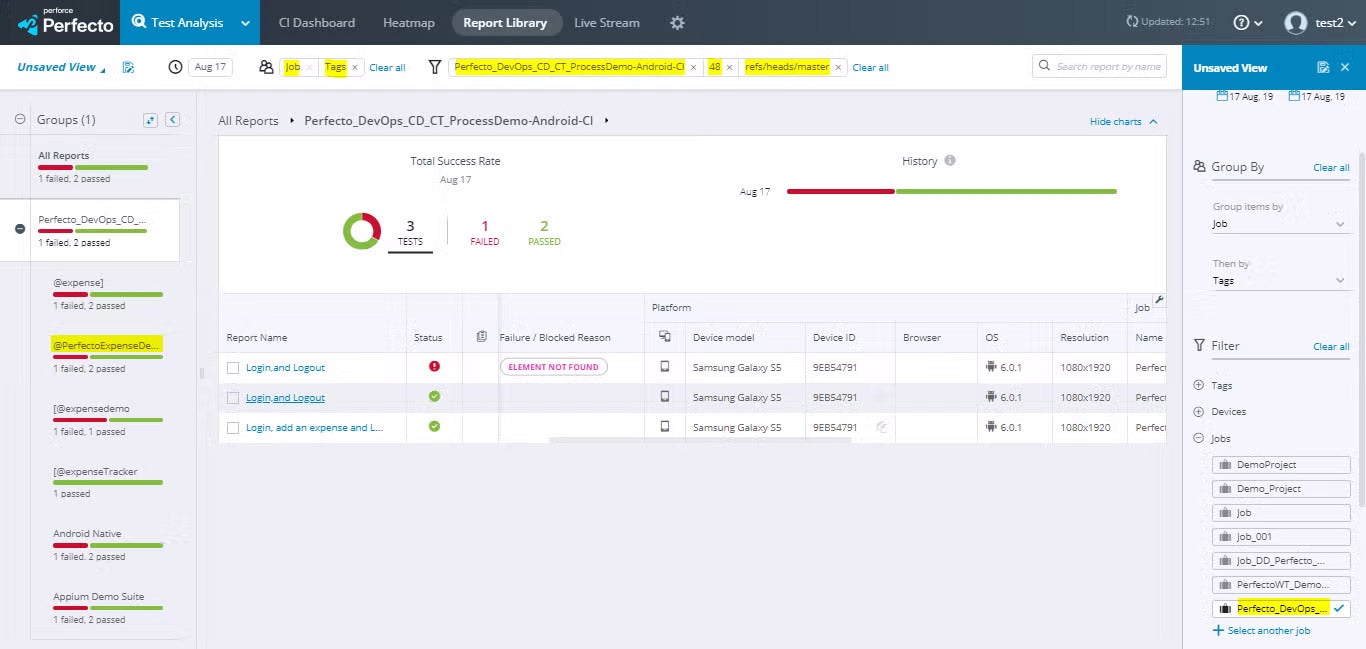Toggle the Job_001 job filter
Image resolution: width=1366 pixels, height=649 pixels.
click(x=1281, y=537)
